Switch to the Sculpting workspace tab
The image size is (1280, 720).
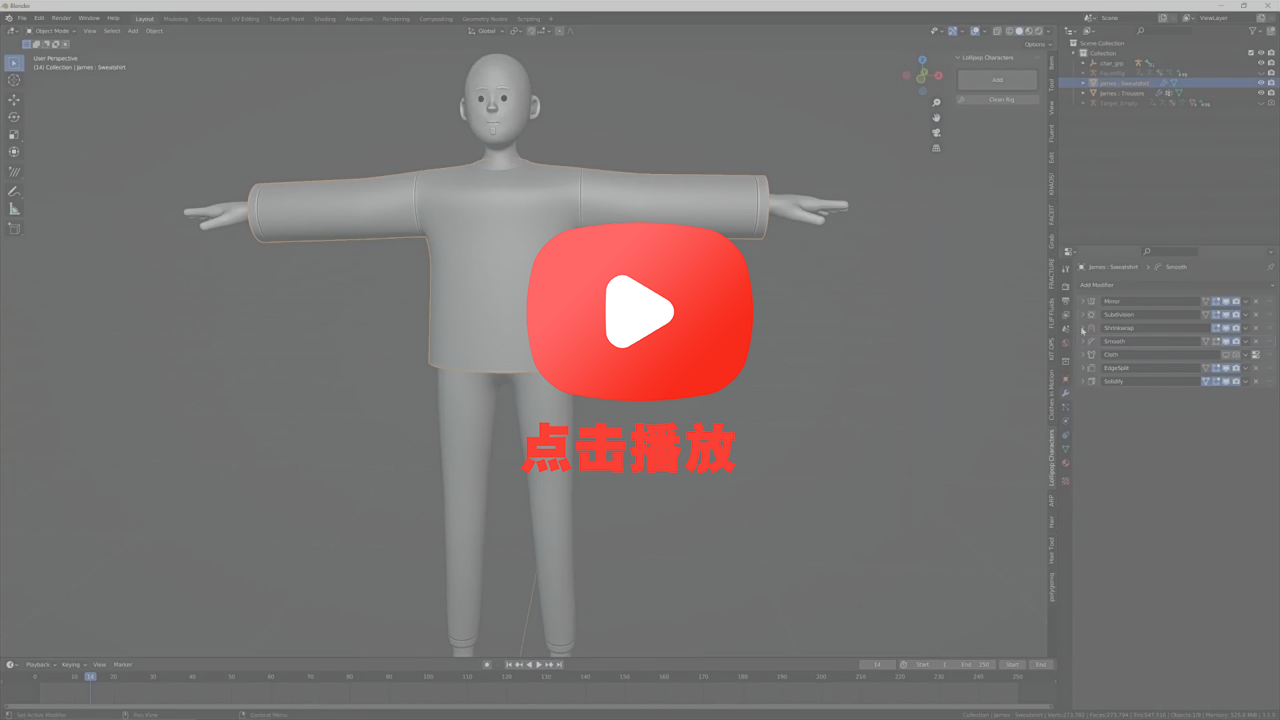(210, 18)
